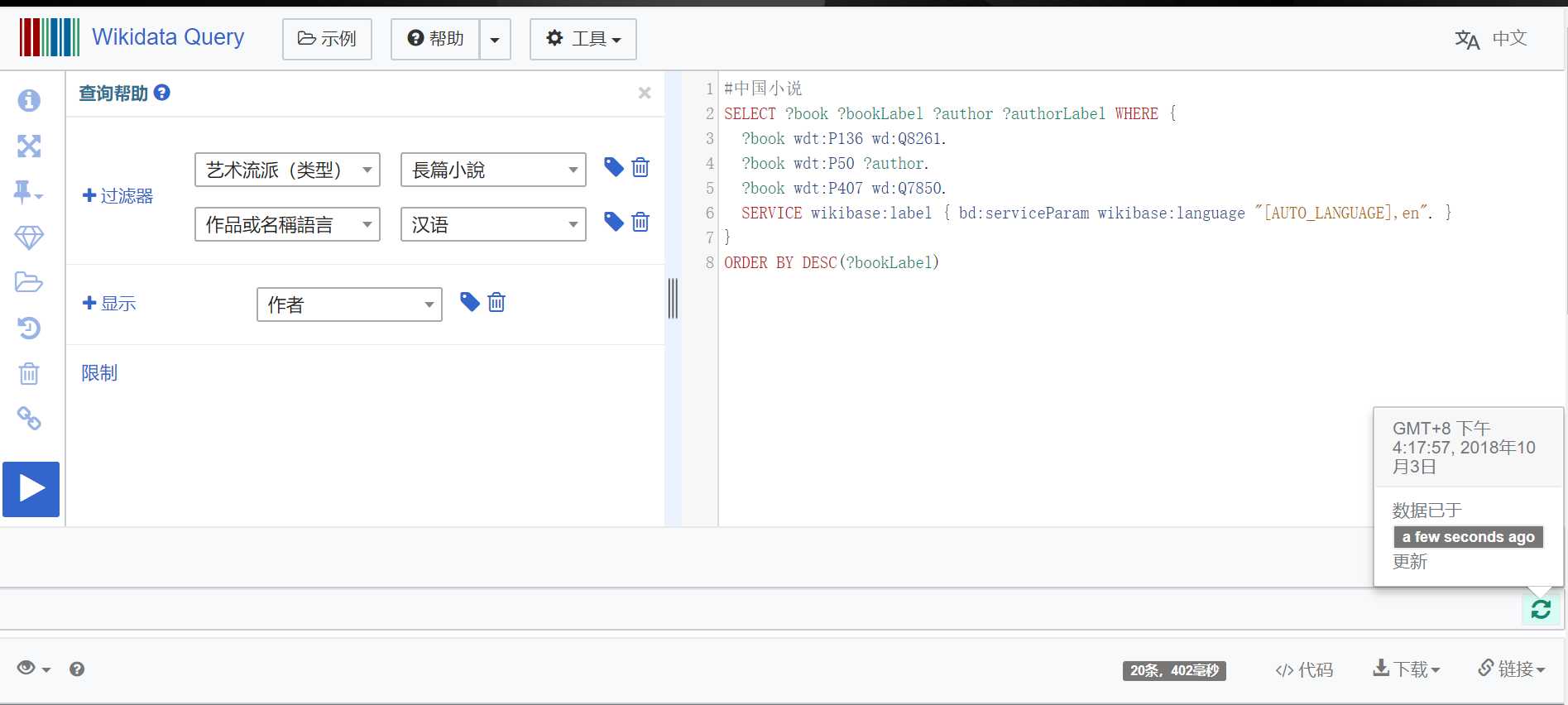Delete the 長篇小說 filter row

(640, 167)
